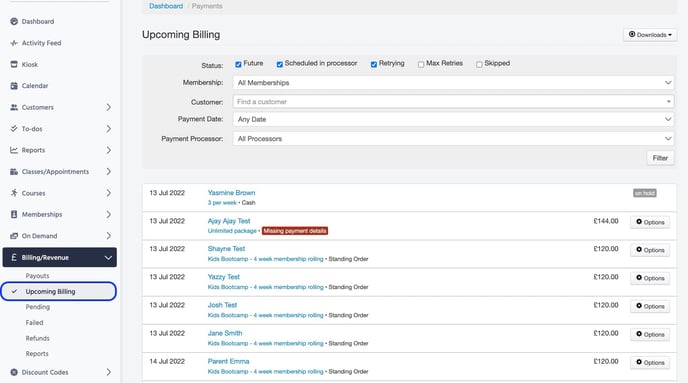
Task: Click the Discount Codes icon
Action: pos(14,372)
